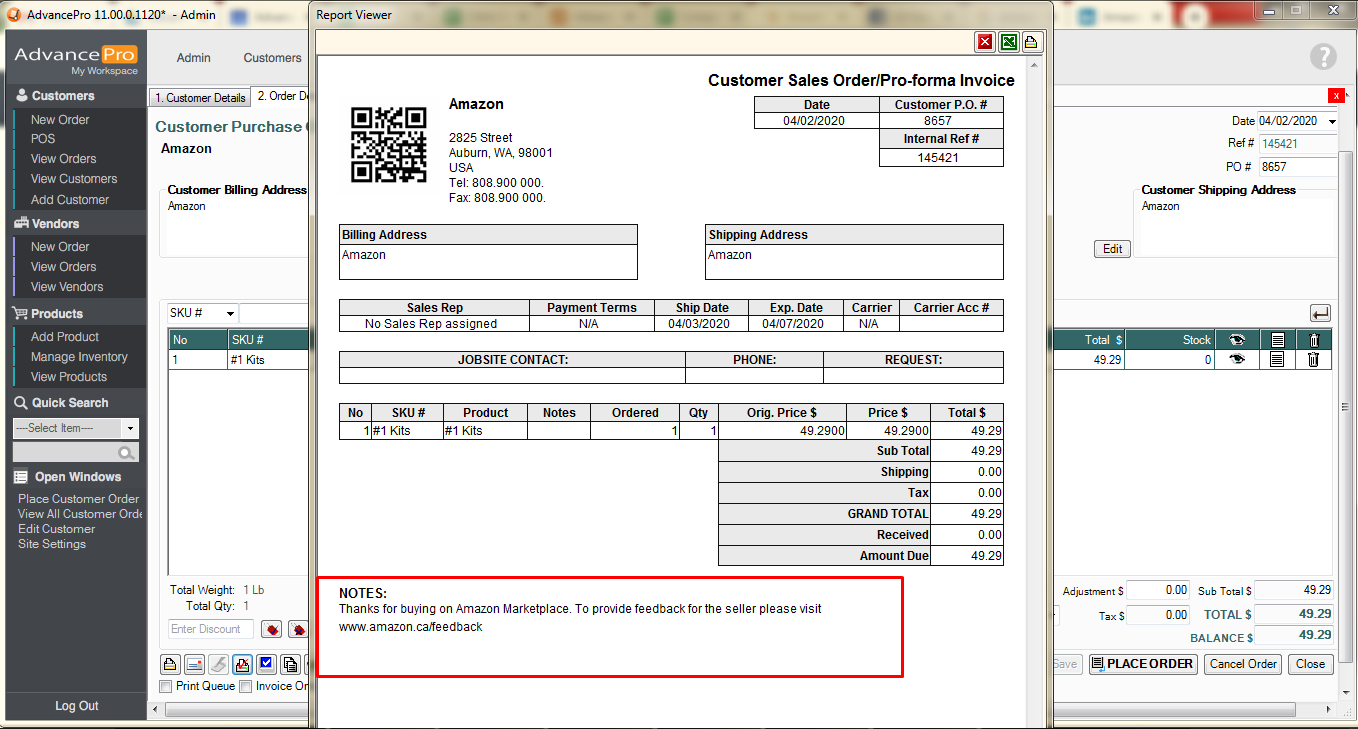Switch to the Customer Details tab

[x=199, y=98]
